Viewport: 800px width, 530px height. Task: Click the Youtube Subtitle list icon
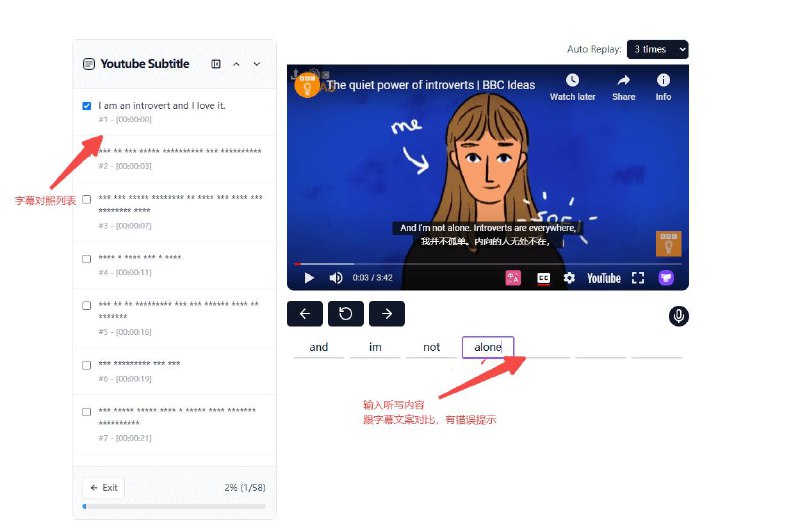tap(89, 64)
